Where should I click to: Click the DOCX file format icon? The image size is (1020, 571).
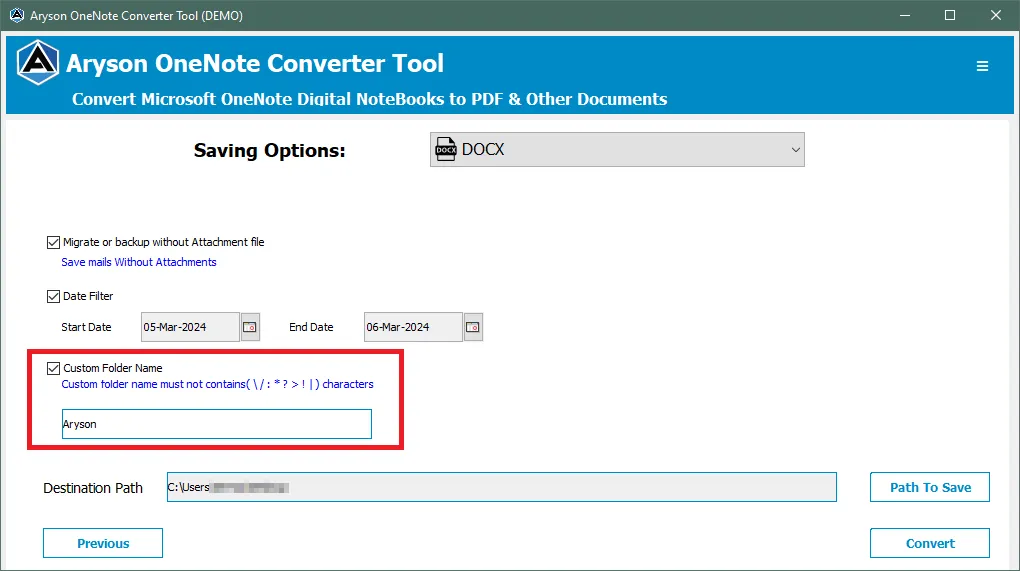[x=446, y=150]
